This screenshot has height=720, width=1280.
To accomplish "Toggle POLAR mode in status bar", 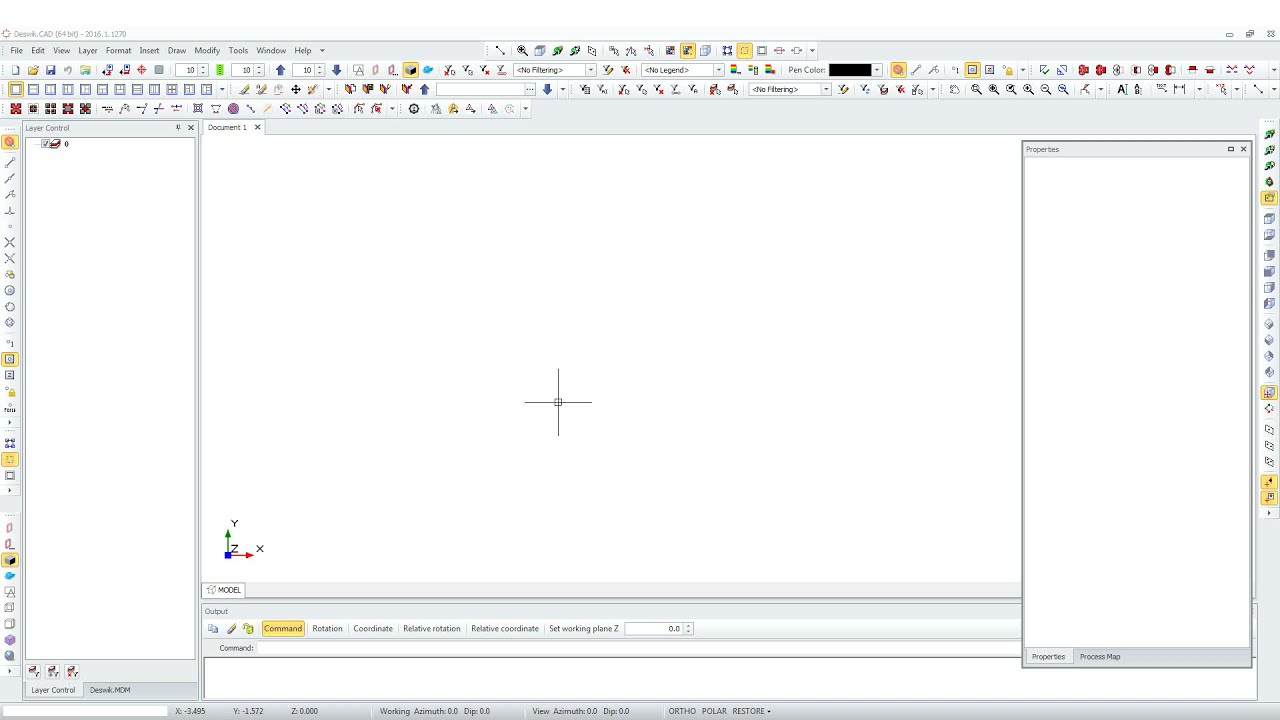I will click(714, 711).
